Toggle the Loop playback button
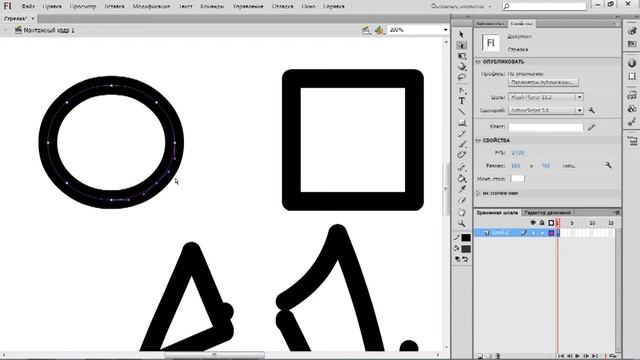Viewport: 640px width, 360px height. (x=612, y=356)
